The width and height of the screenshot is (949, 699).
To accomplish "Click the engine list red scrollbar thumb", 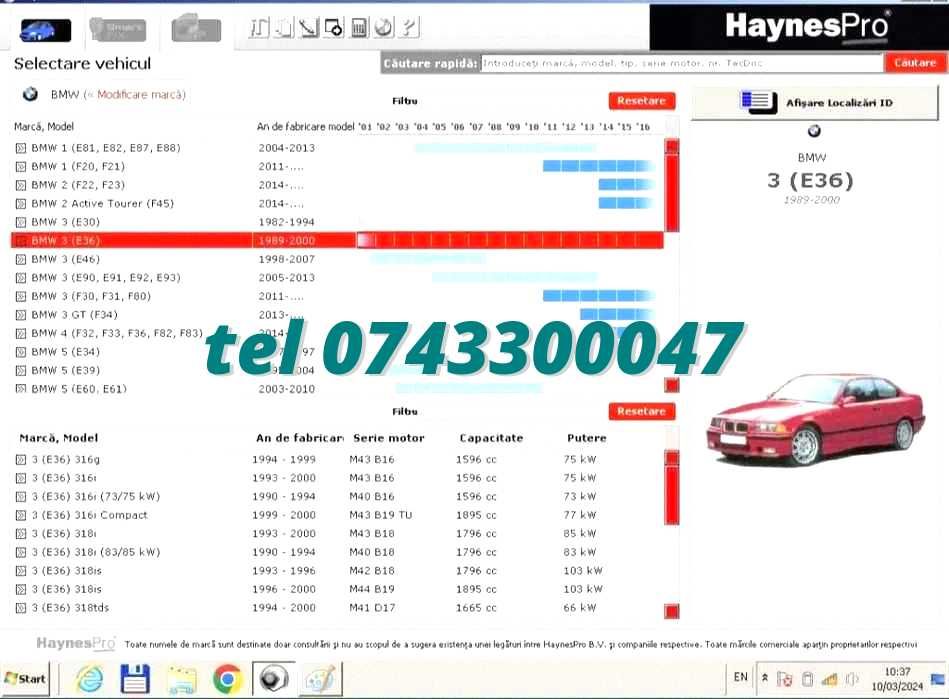I will [672, 494].
